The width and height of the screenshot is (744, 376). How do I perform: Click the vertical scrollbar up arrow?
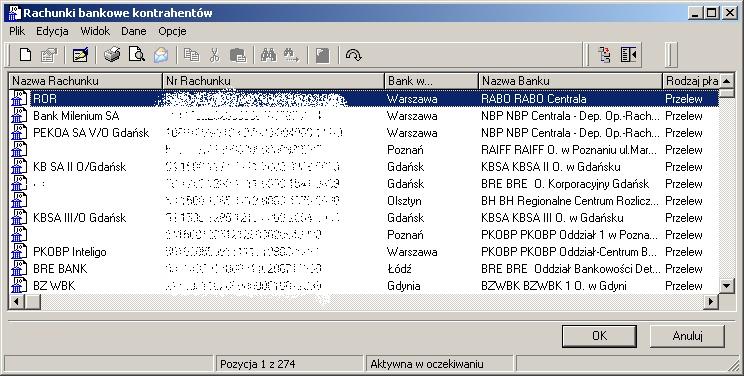tap(727, 81)
